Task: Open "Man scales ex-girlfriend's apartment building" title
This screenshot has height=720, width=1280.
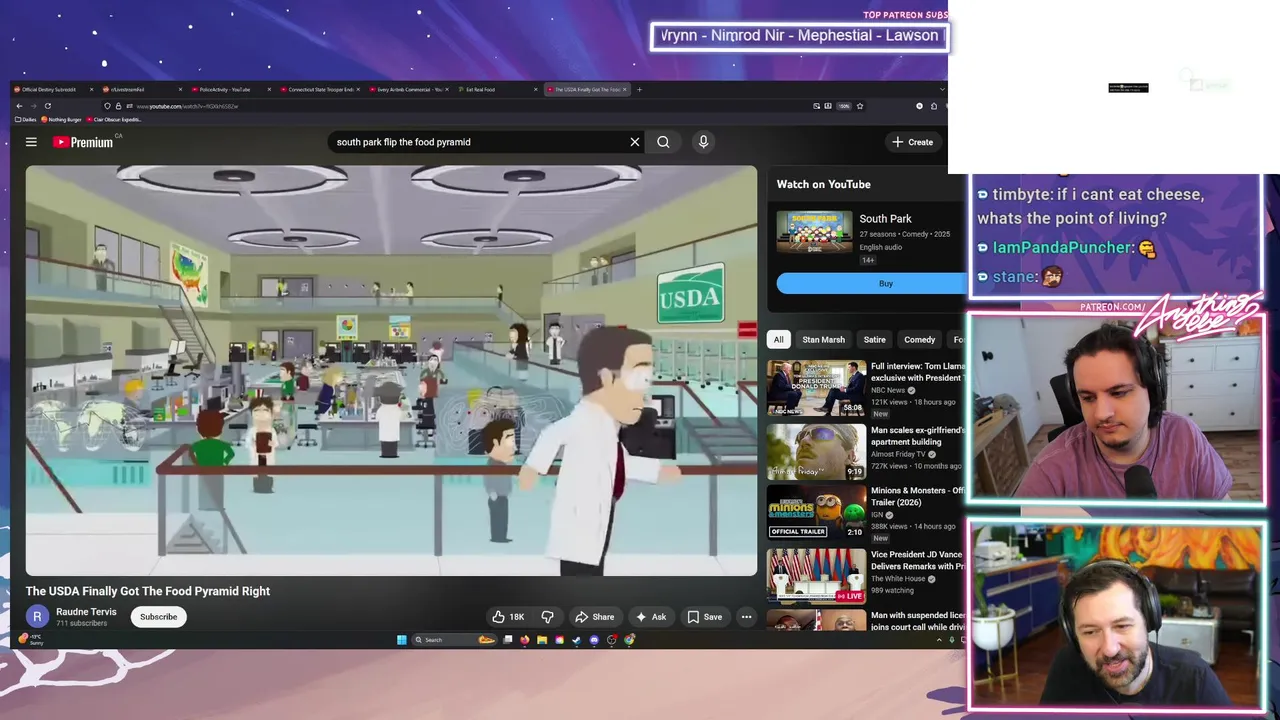Action: (918, 436)
